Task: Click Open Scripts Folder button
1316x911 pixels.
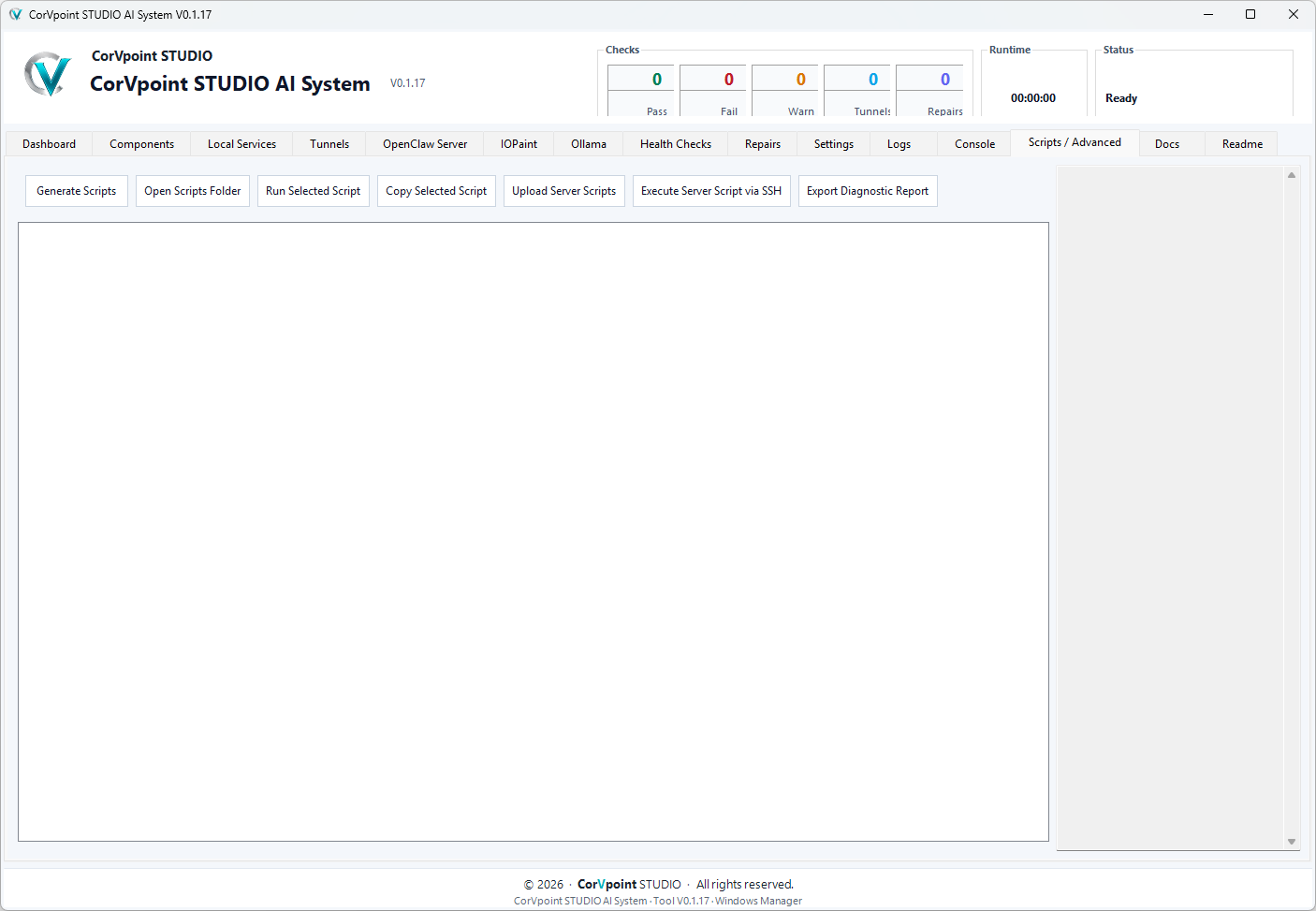Action: click(x=193, y=191)
